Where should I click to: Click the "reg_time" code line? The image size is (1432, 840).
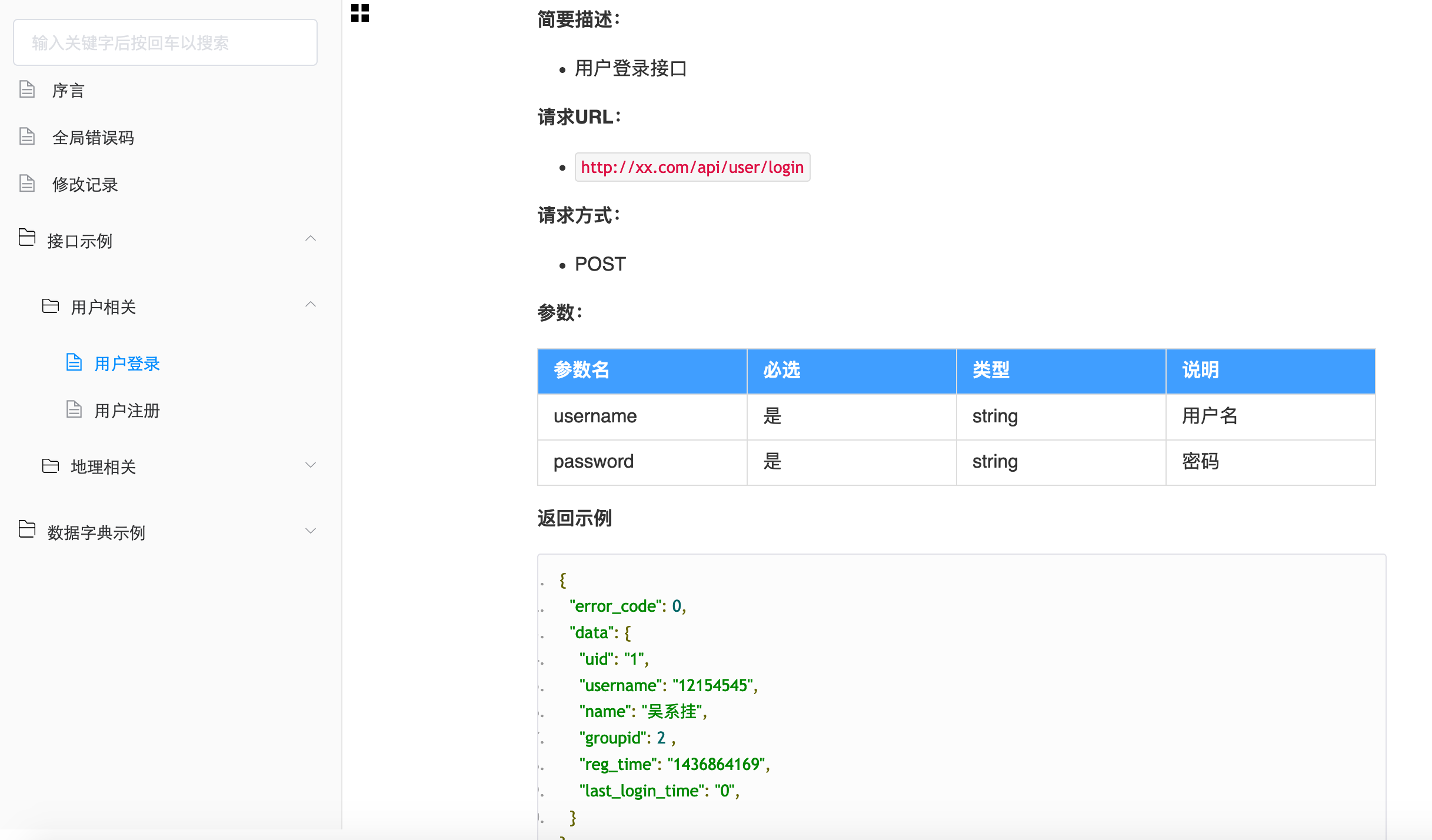(674, 765)
